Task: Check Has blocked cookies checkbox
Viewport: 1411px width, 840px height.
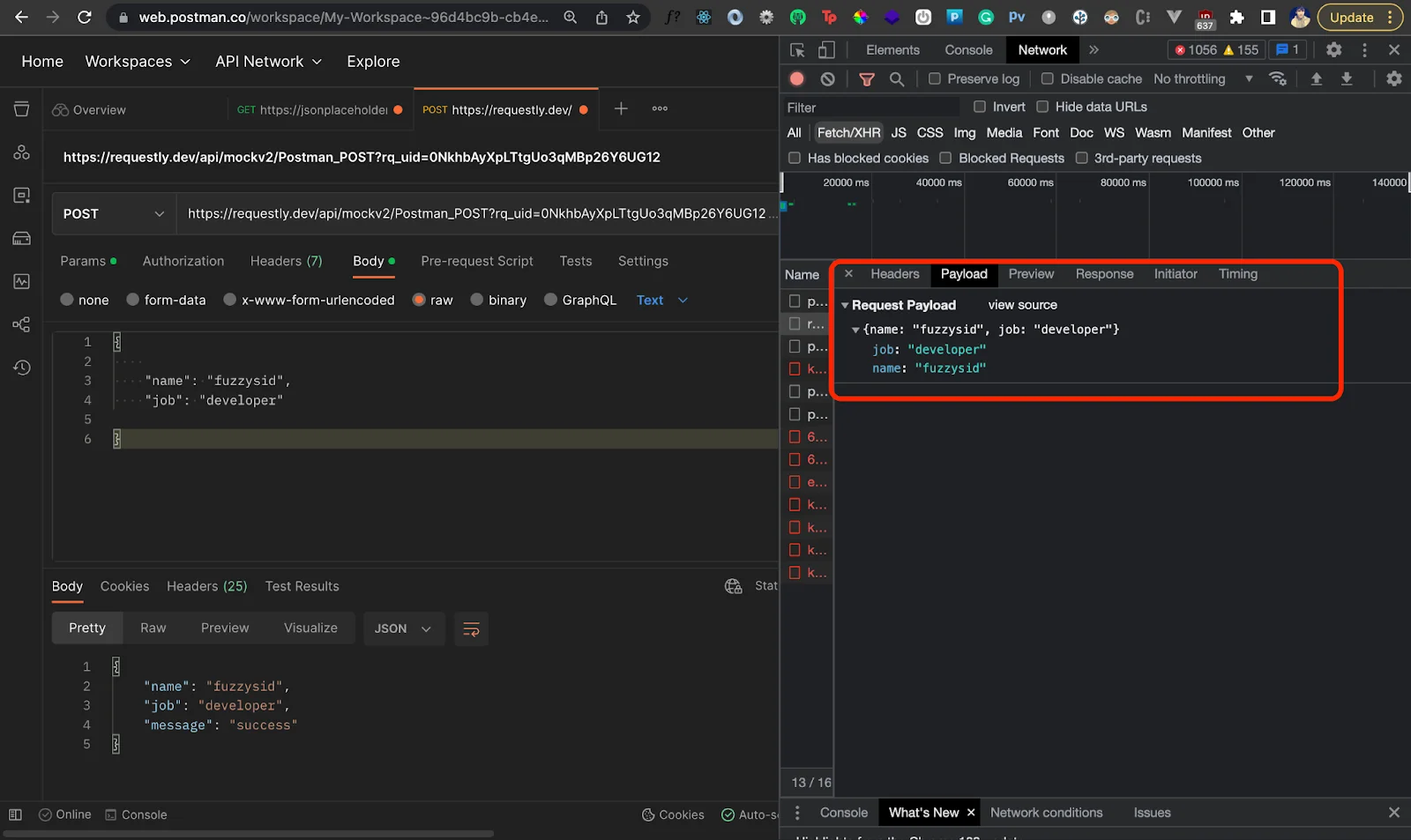Action: coord(795,158)
